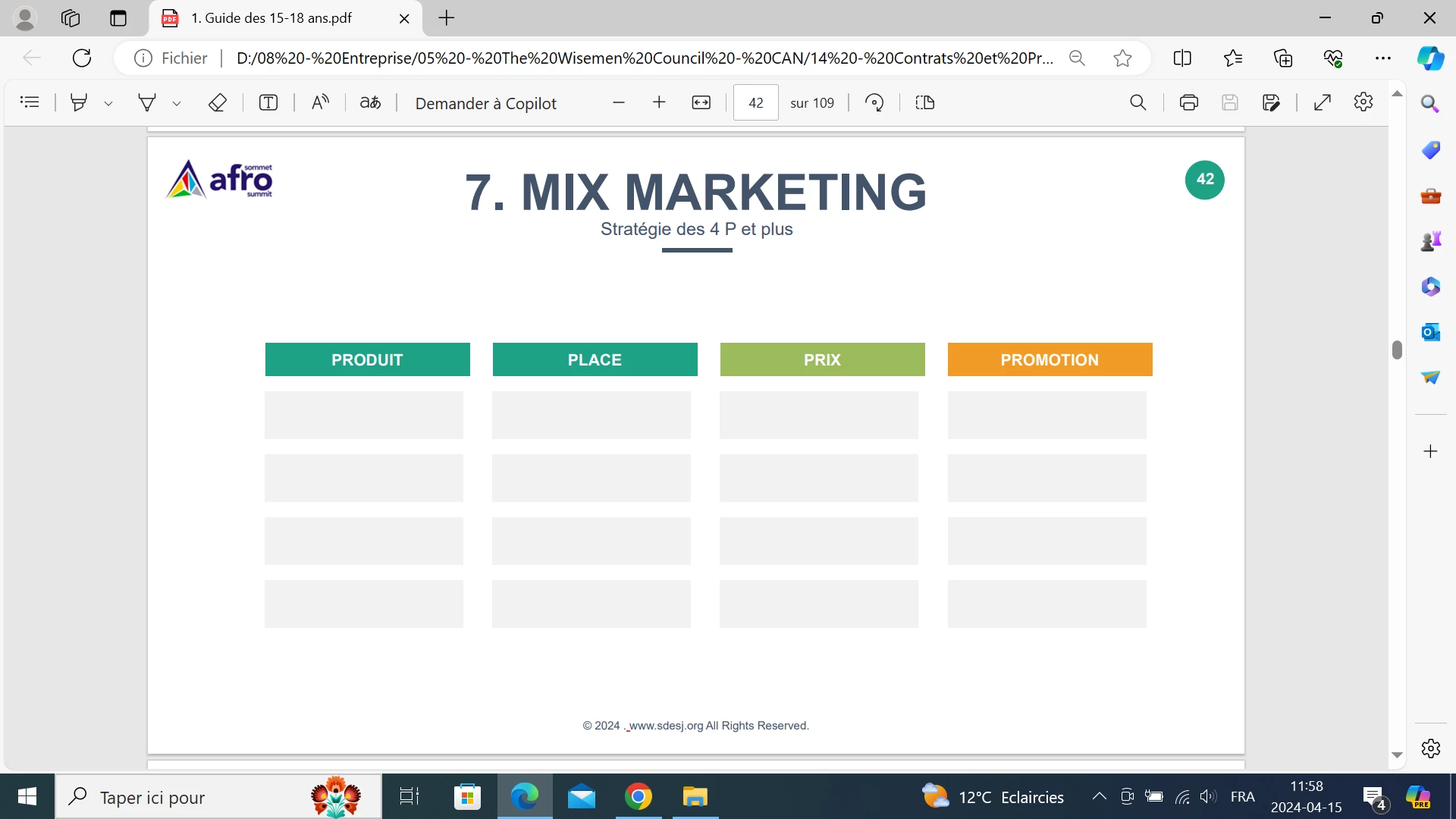1456x819 pixels.
Task: Select the Erase annotation tool
Action: coord(218,102)
